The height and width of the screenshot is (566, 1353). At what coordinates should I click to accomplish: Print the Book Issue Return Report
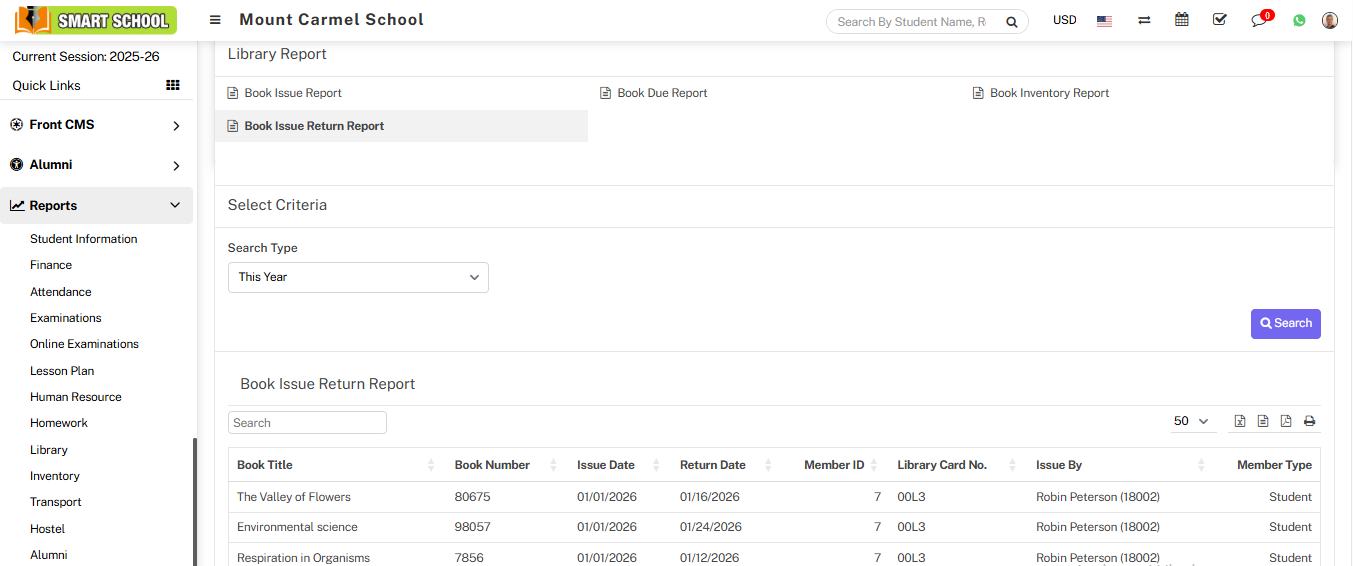point(1309,421)
